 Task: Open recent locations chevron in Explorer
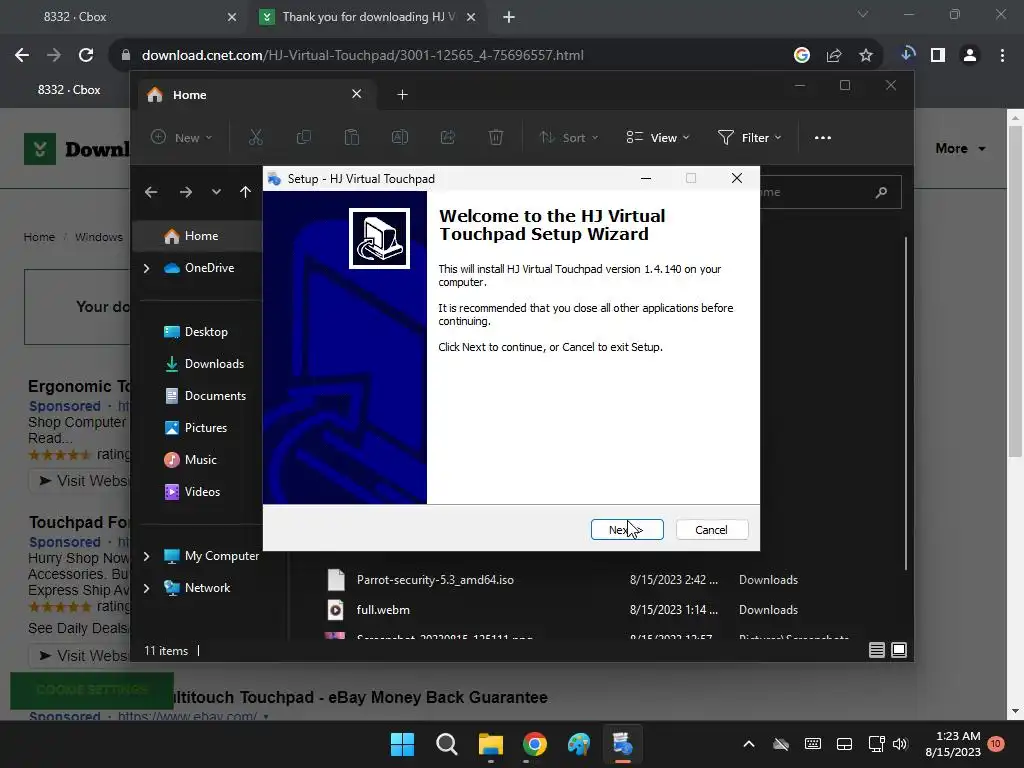point(216,192)
